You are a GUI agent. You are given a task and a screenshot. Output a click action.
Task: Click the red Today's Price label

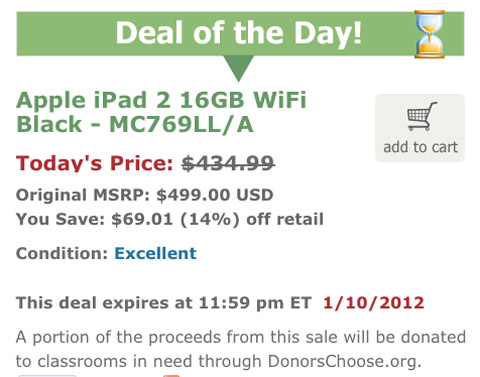pyautogui.click(x=95, y=163)
